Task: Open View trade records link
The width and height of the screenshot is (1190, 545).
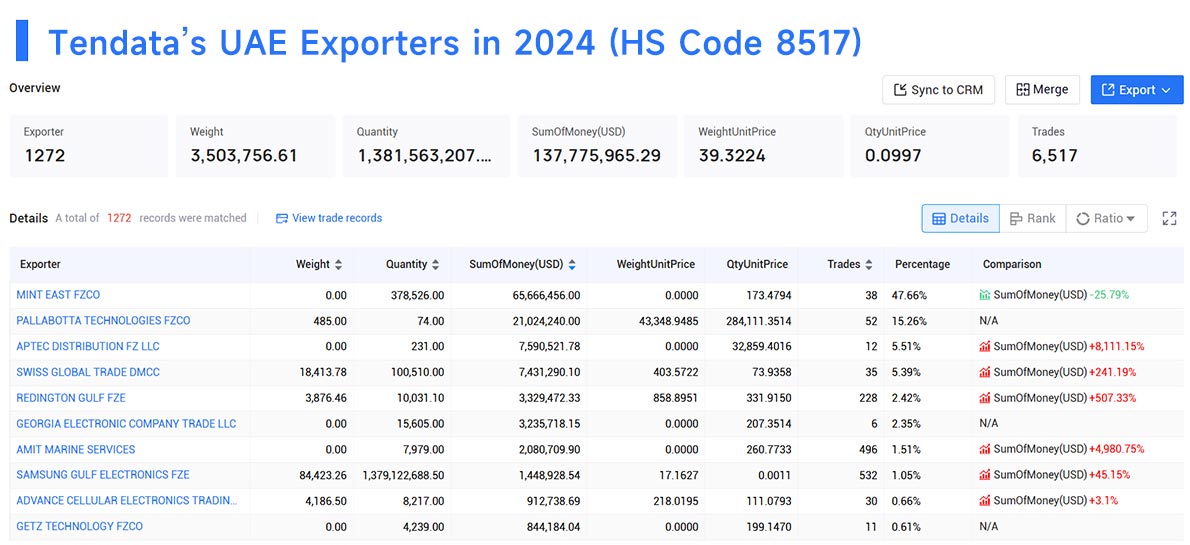Action: 329,218
